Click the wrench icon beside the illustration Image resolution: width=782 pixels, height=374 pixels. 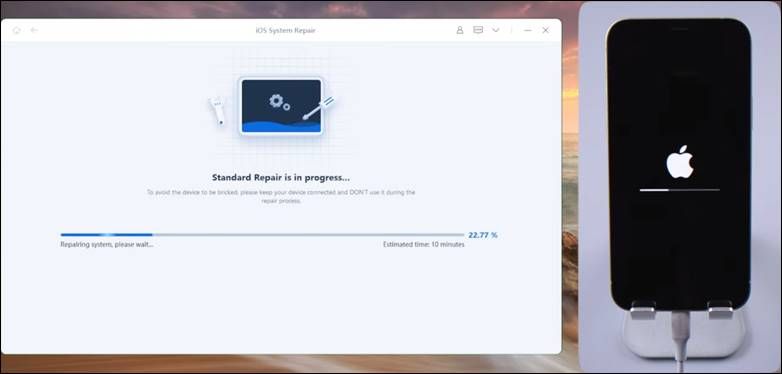click(217, 111)
